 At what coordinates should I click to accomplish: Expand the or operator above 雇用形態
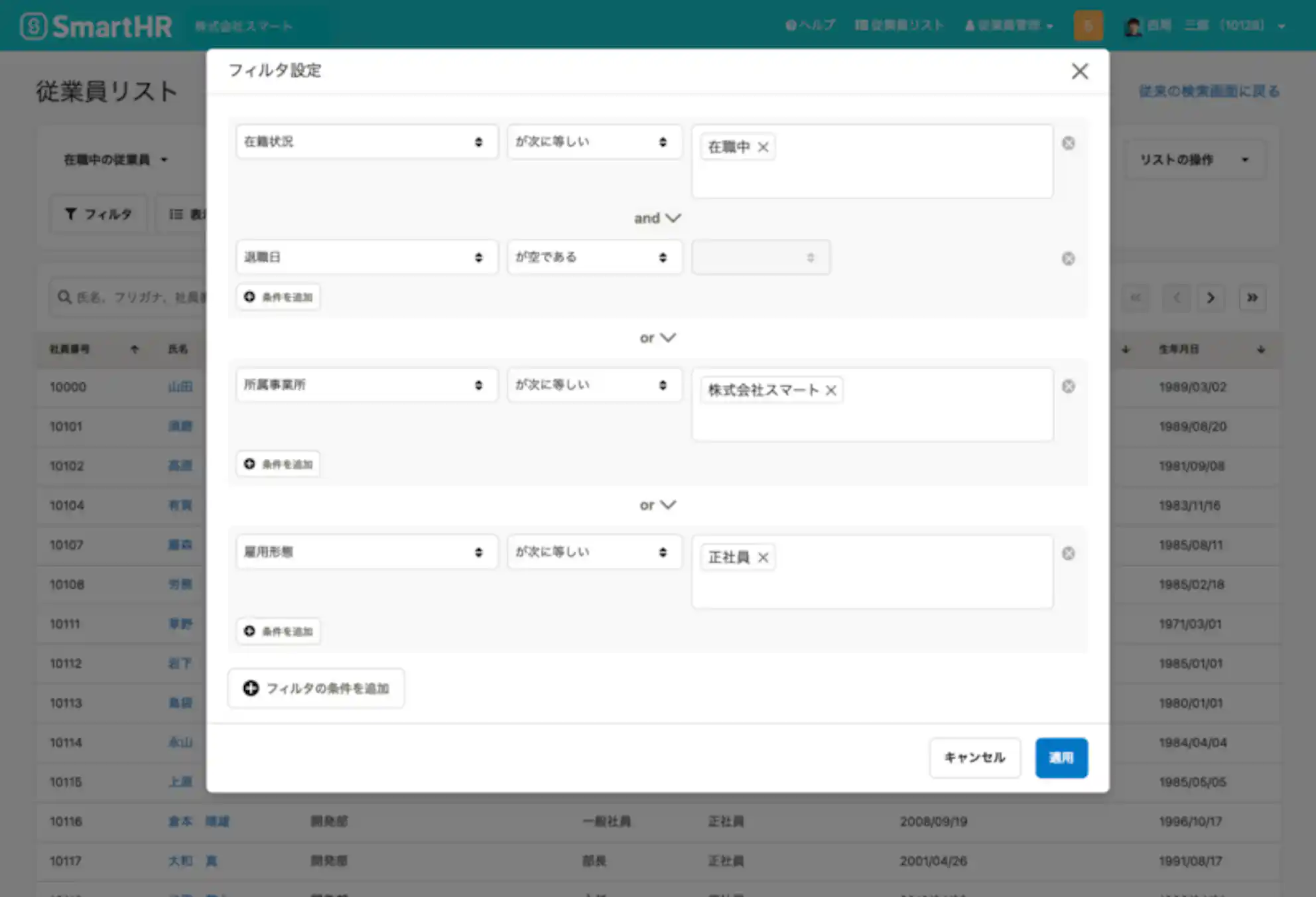(657, 504)
